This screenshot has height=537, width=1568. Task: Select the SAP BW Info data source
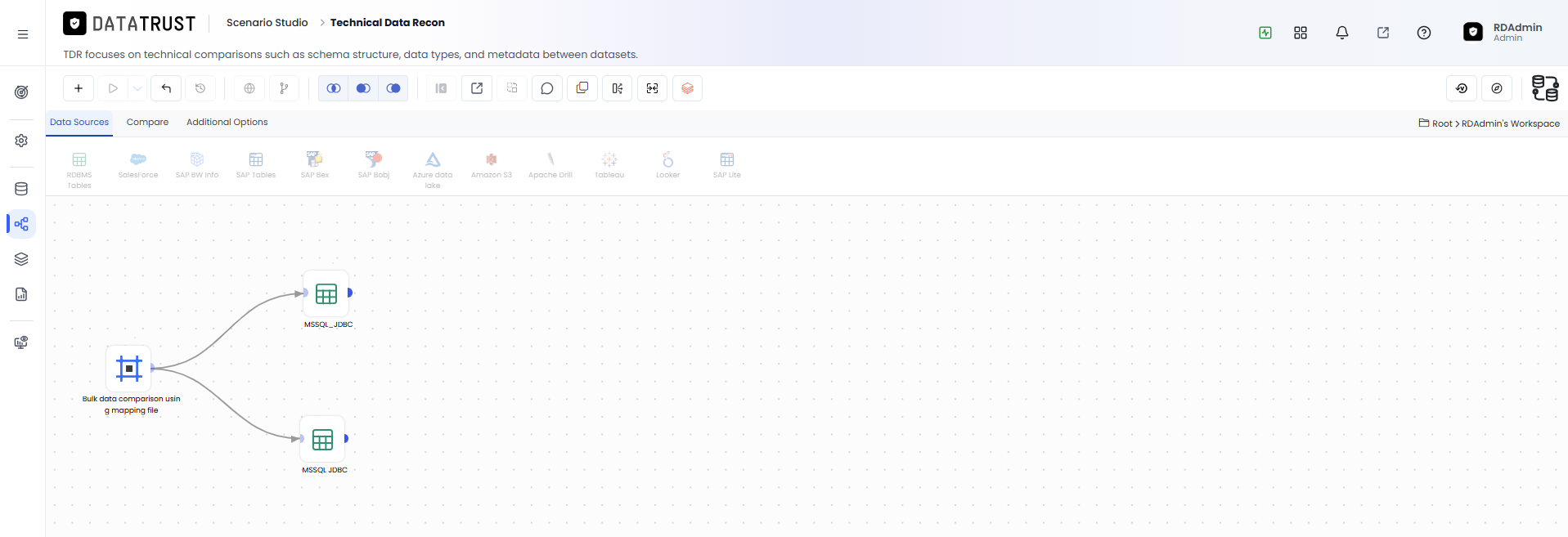click(x=197, y=165)
